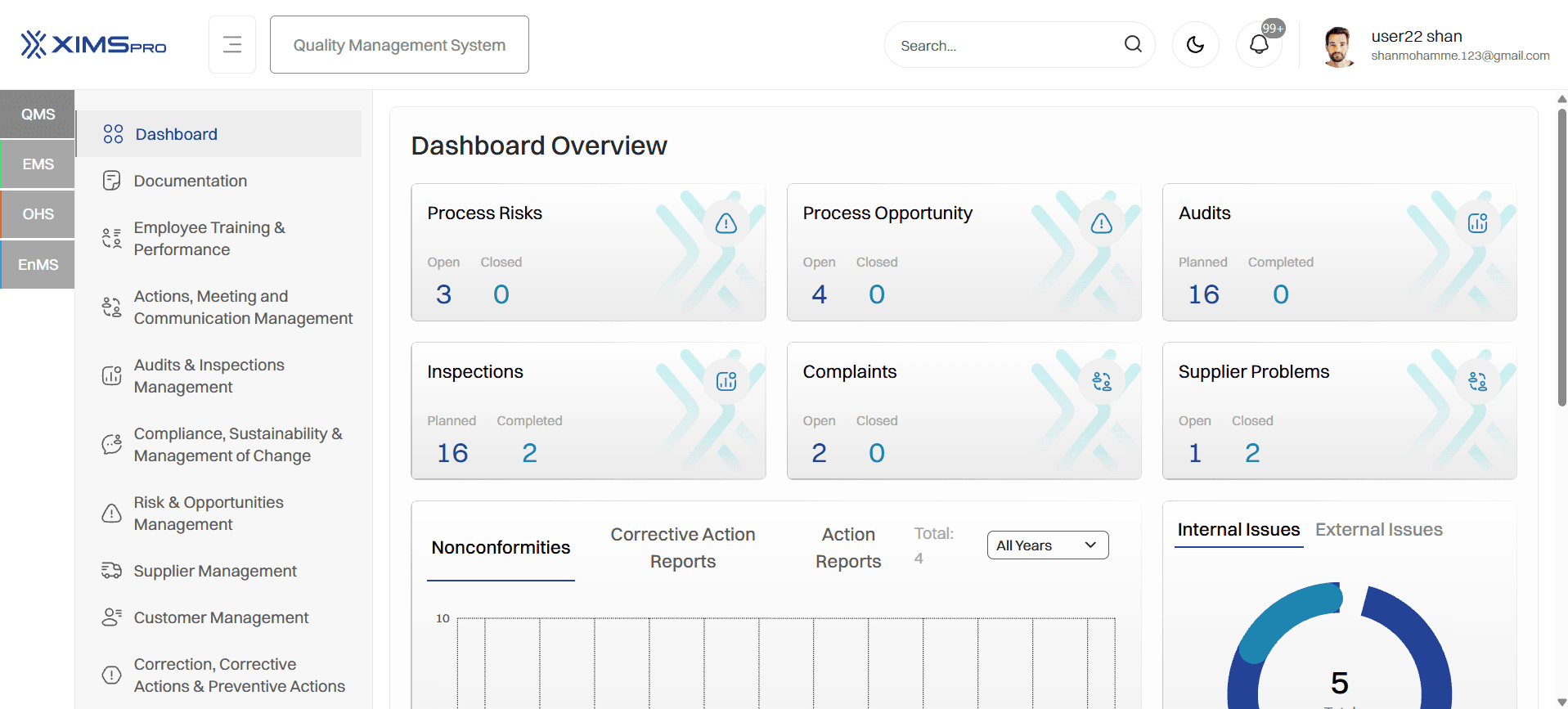Open Actions, Meeting and Communication Management
This screenshot has height=709, width=1568.
point(218,307)
